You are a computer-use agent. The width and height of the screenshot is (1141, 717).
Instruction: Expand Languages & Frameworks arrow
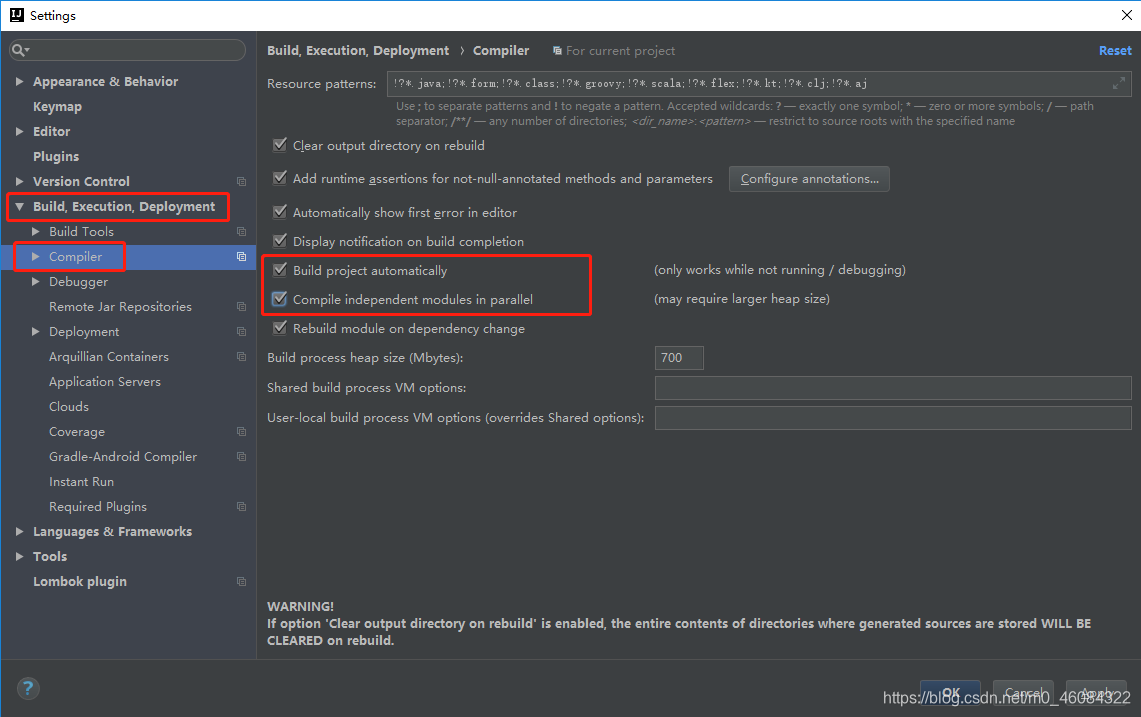tap(20, 532)
